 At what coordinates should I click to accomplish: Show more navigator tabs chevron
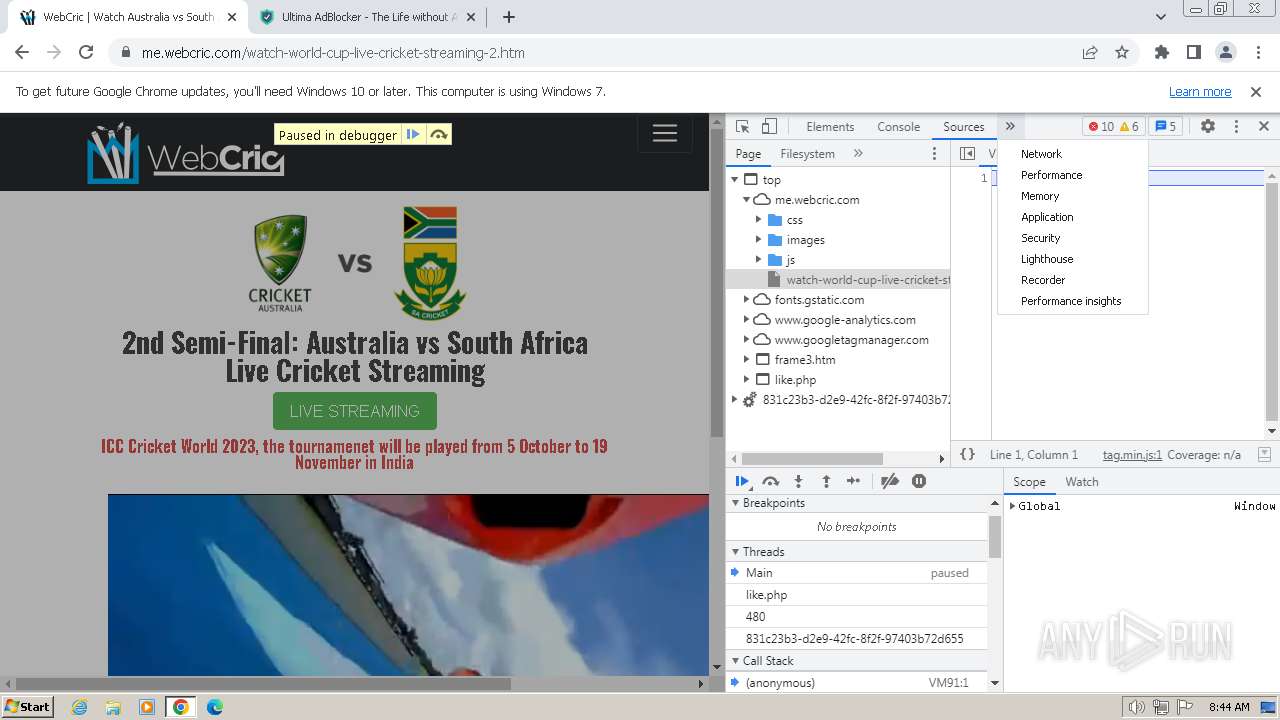point(858,153)
